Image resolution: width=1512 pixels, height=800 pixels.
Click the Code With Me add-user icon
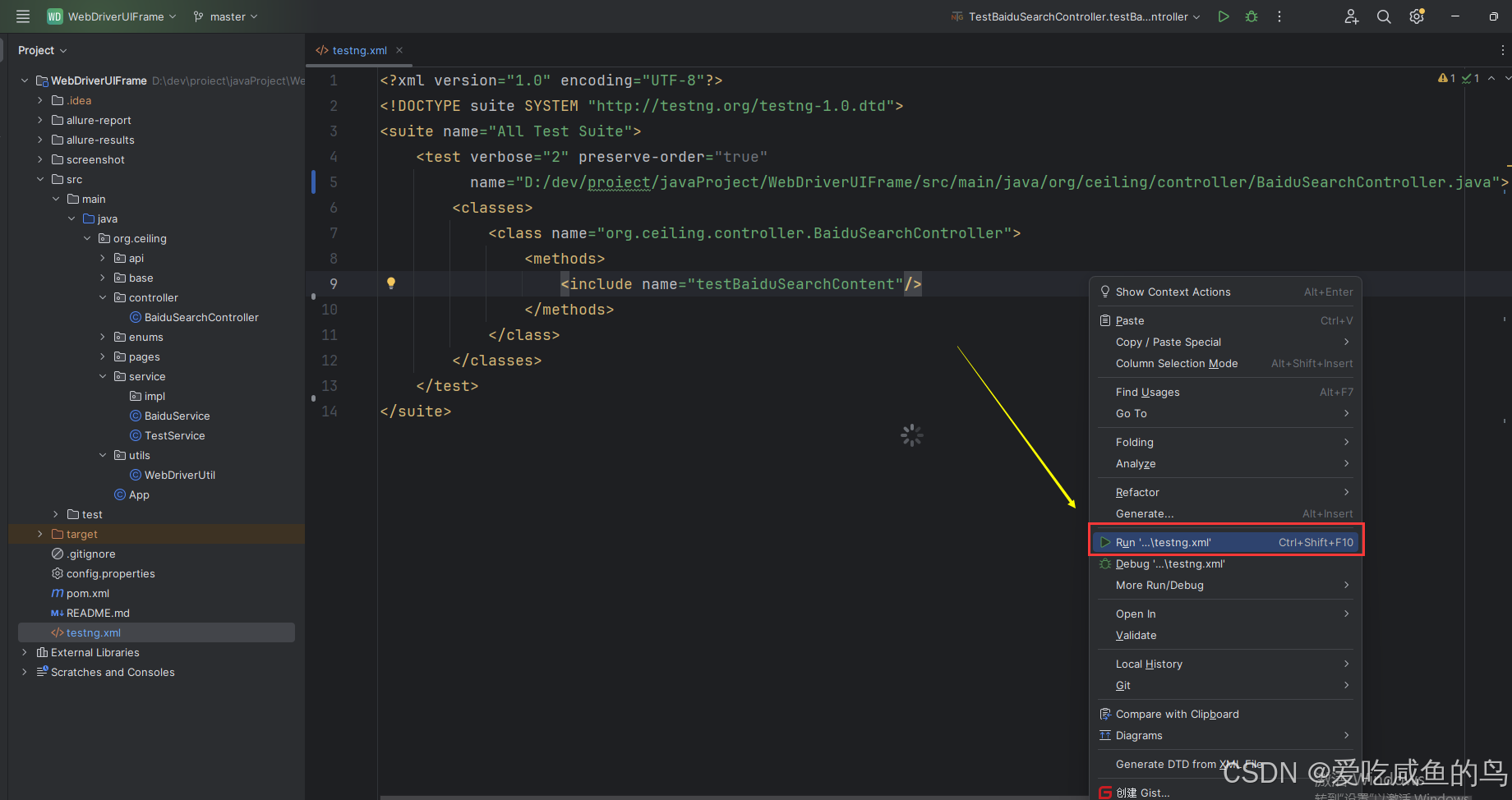coord(1351,16)
